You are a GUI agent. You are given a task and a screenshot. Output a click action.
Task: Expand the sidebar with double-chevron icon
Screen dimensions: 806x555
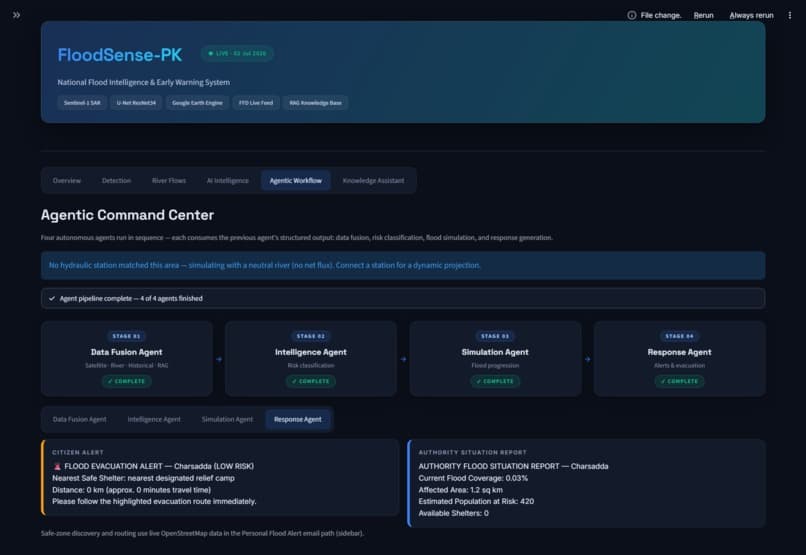tap(16, 15)
